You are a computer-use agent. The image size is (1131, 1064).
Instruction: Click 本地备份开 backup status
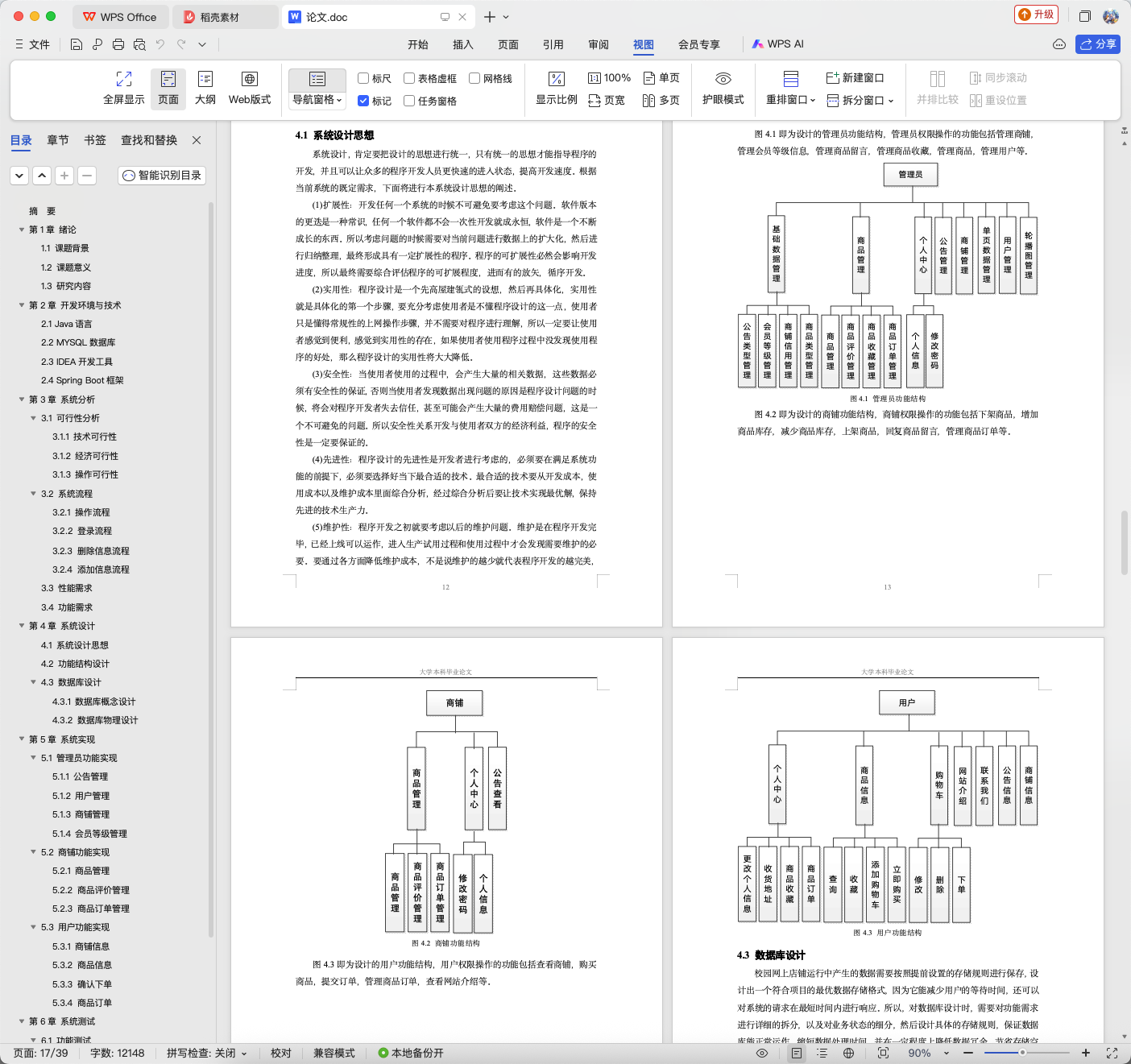click(412, 1053)
